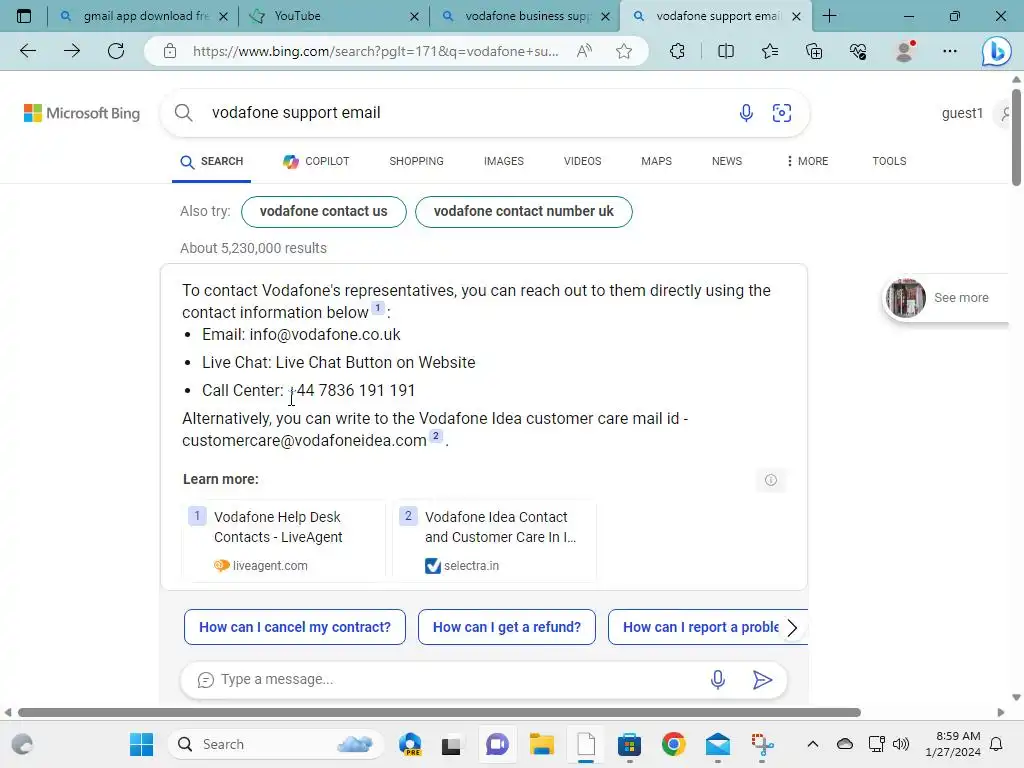Open the Bing Copilot sidebar icon
Screen dimensions: 1024x768
pos(997,52)
